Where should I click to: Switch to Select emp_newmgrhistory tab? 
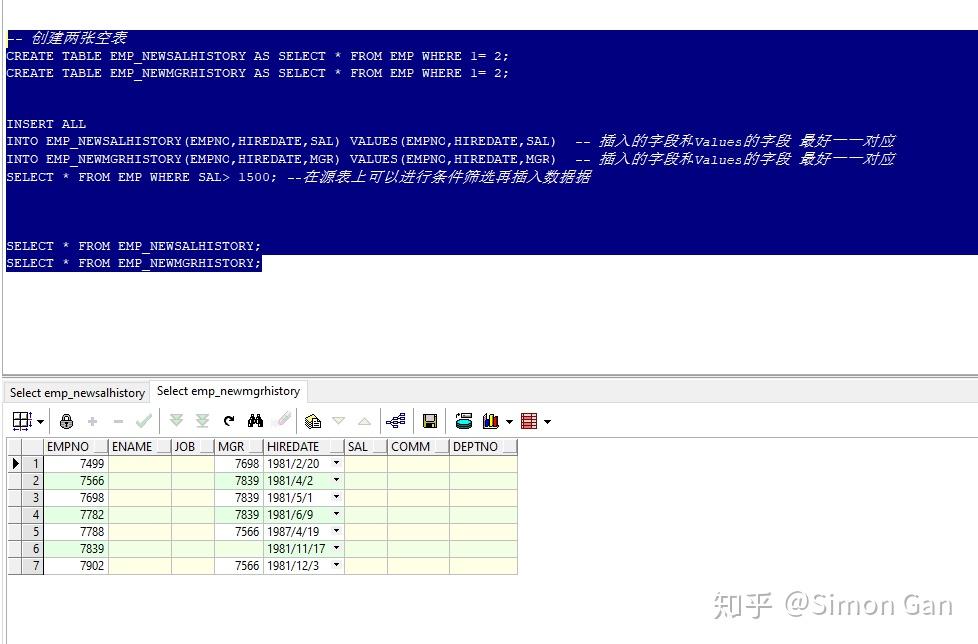(x=228, y=391)
